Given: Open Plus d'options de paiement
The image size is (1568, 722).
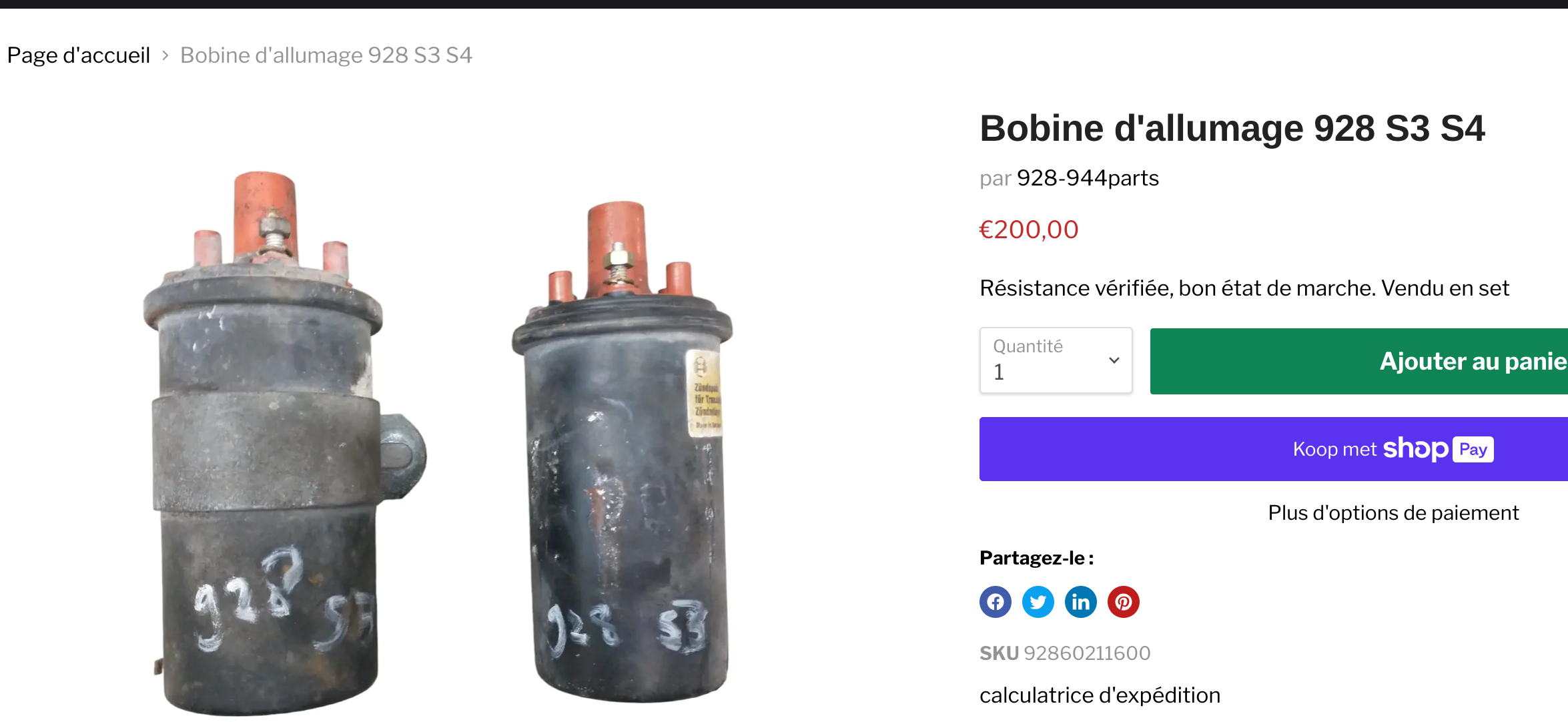Looking at the screenshot, I should 1393,512.
